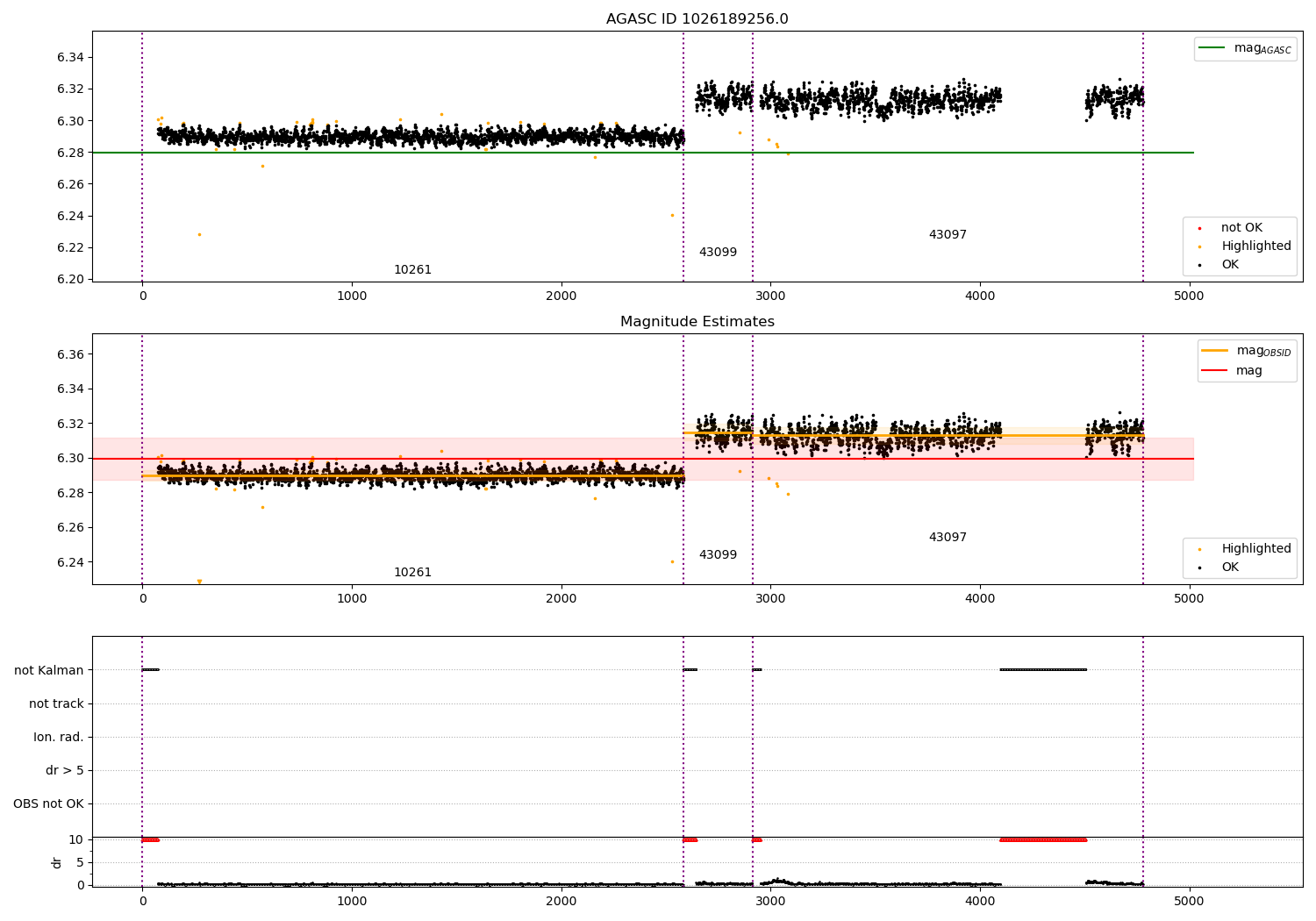Click x-axis '1000' tick under the dr plot
The width and height of the screenshot is (1316, 921).
(352, 902)
